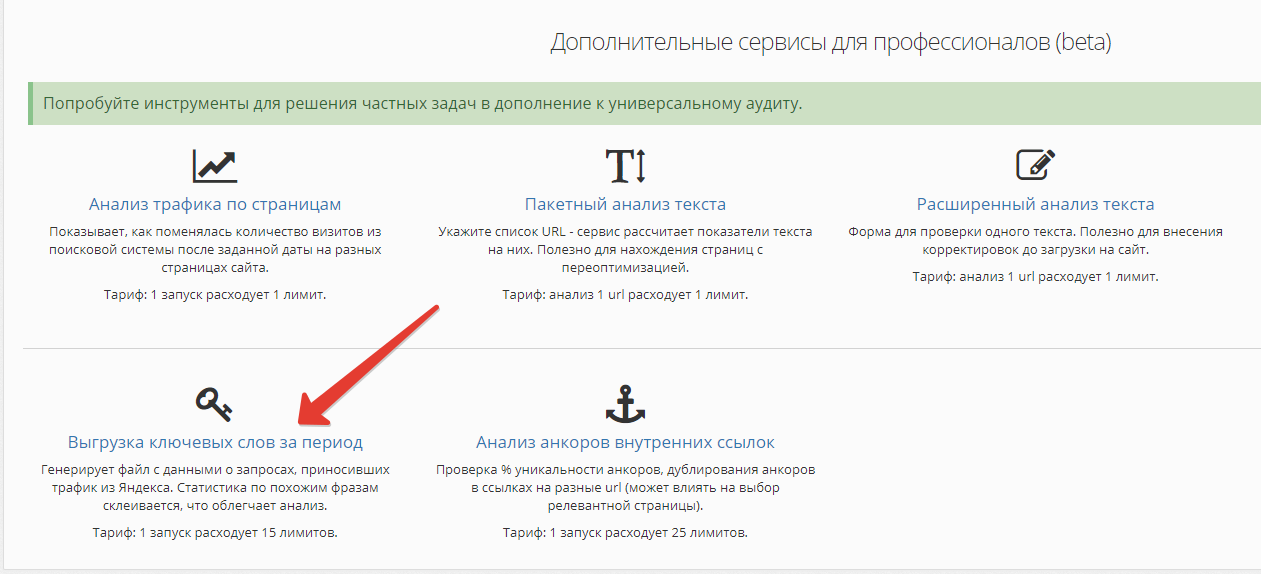Open "Выгрузка ключевых слов за период" service
This screenshot has width=1261, height=574.
tap(215, 442)
